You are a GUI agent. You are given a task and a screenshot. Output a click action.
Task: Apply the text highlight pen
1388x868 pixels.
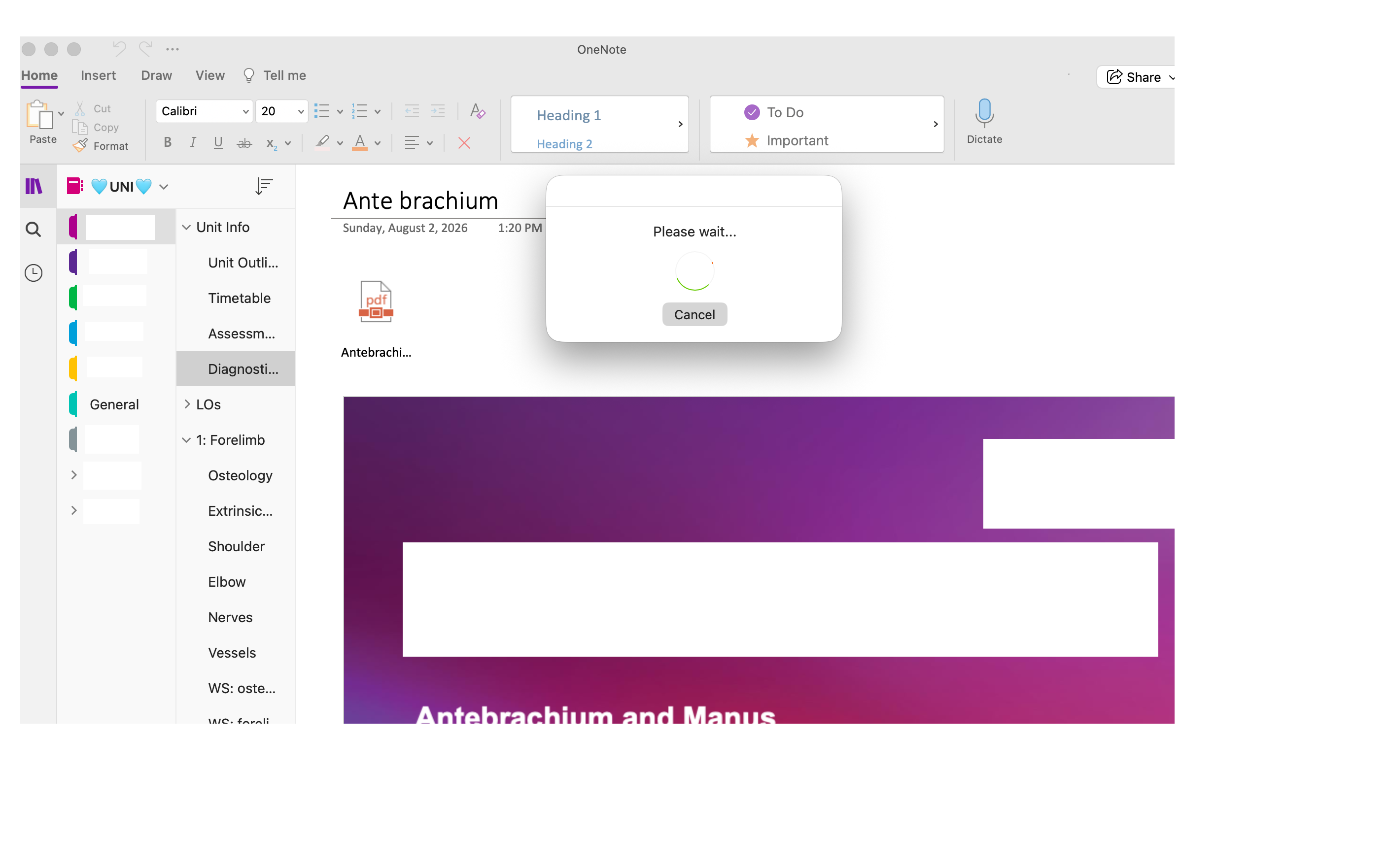click(x=323, y=142)
